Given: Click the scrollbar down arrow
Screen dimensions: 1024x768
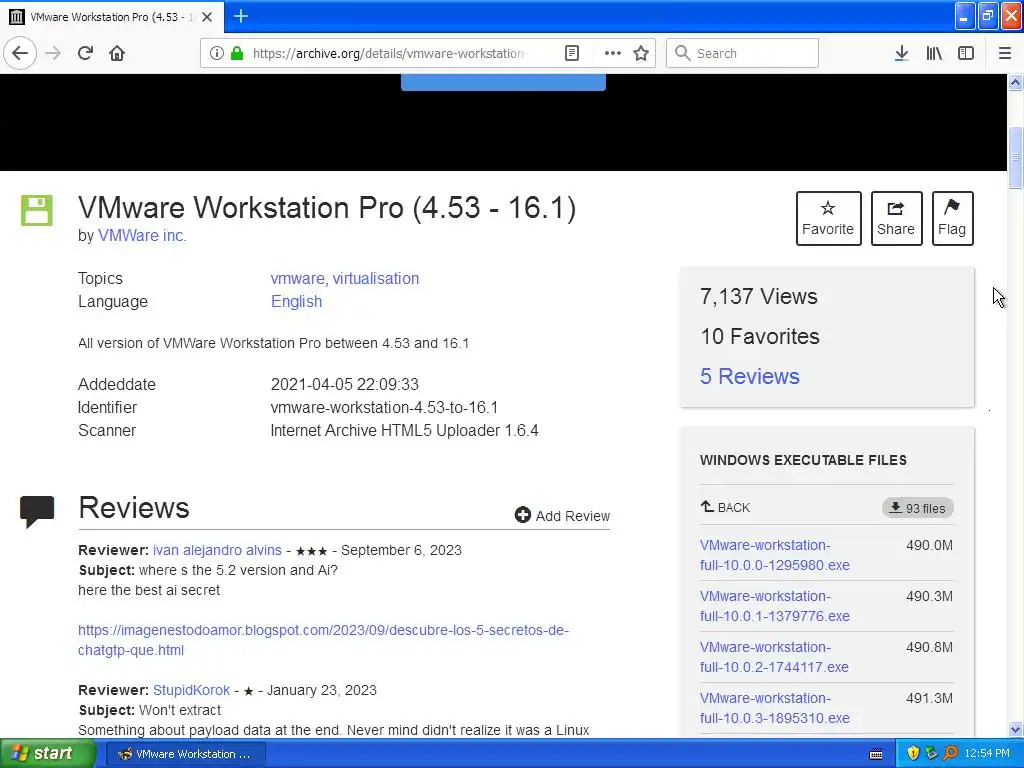Looking at the screenshot, I should point(1015,729).
